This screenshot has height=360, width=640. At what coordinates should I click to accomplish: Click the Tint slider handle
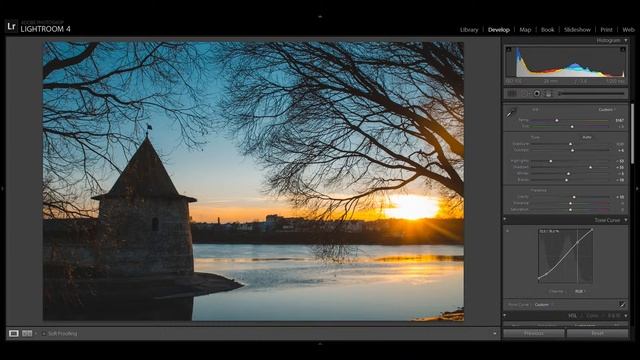[572, 127]
